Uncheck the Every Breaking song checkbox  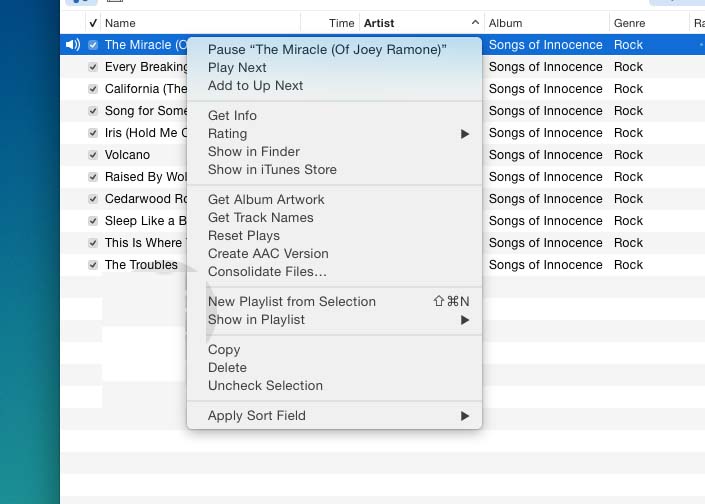click(x=93, y=67)
